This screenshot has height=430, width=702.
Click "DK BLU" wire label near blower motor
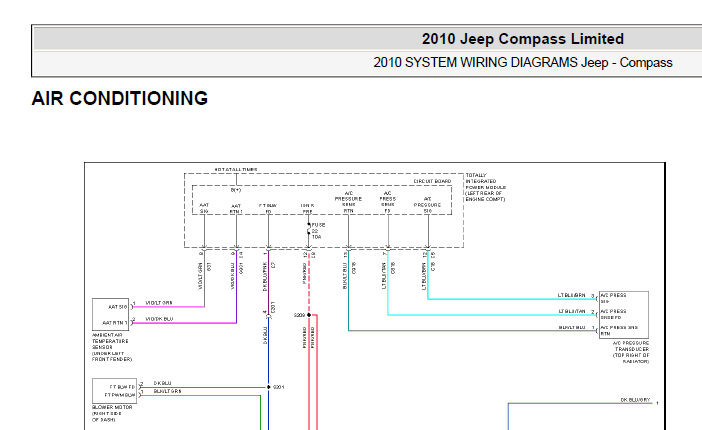163,383
